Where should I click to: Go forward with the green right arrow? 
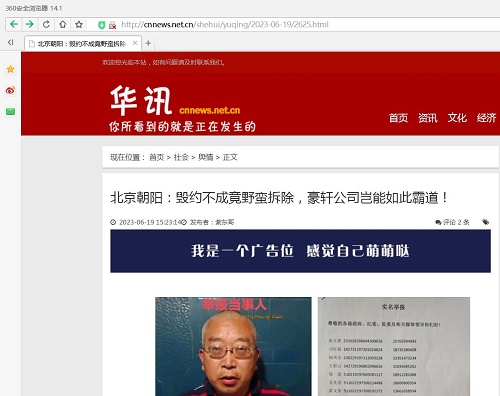point(29,24)
